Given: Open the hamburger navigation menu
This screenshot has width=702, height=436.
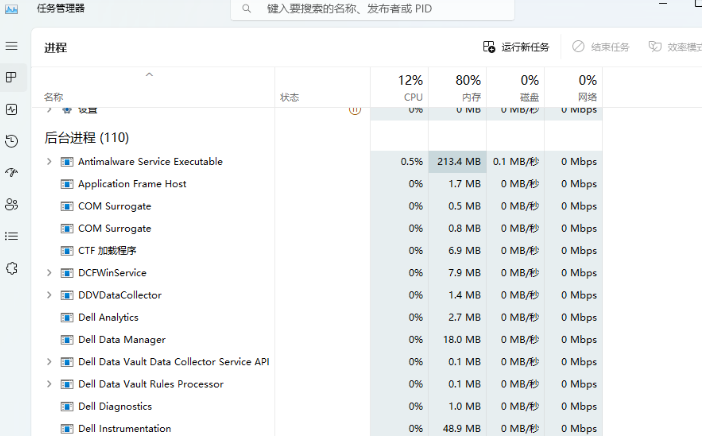Looking at the screenshot, I should [x=12, y=47].
